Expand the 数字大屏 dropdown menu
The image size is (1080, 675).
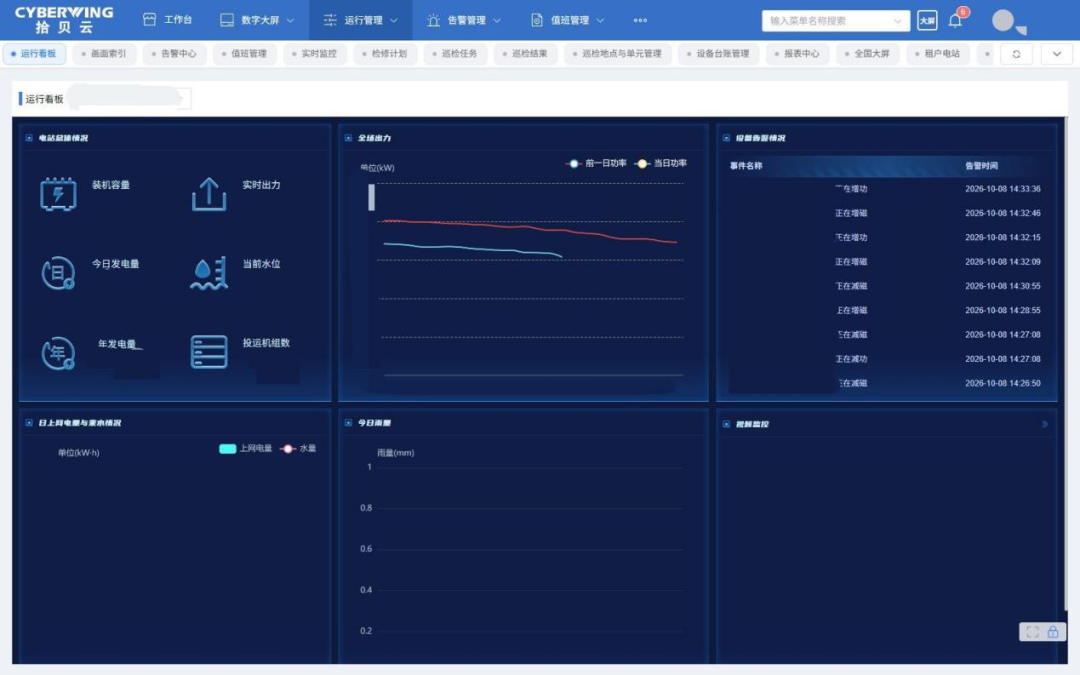click(x=257, y=20)
